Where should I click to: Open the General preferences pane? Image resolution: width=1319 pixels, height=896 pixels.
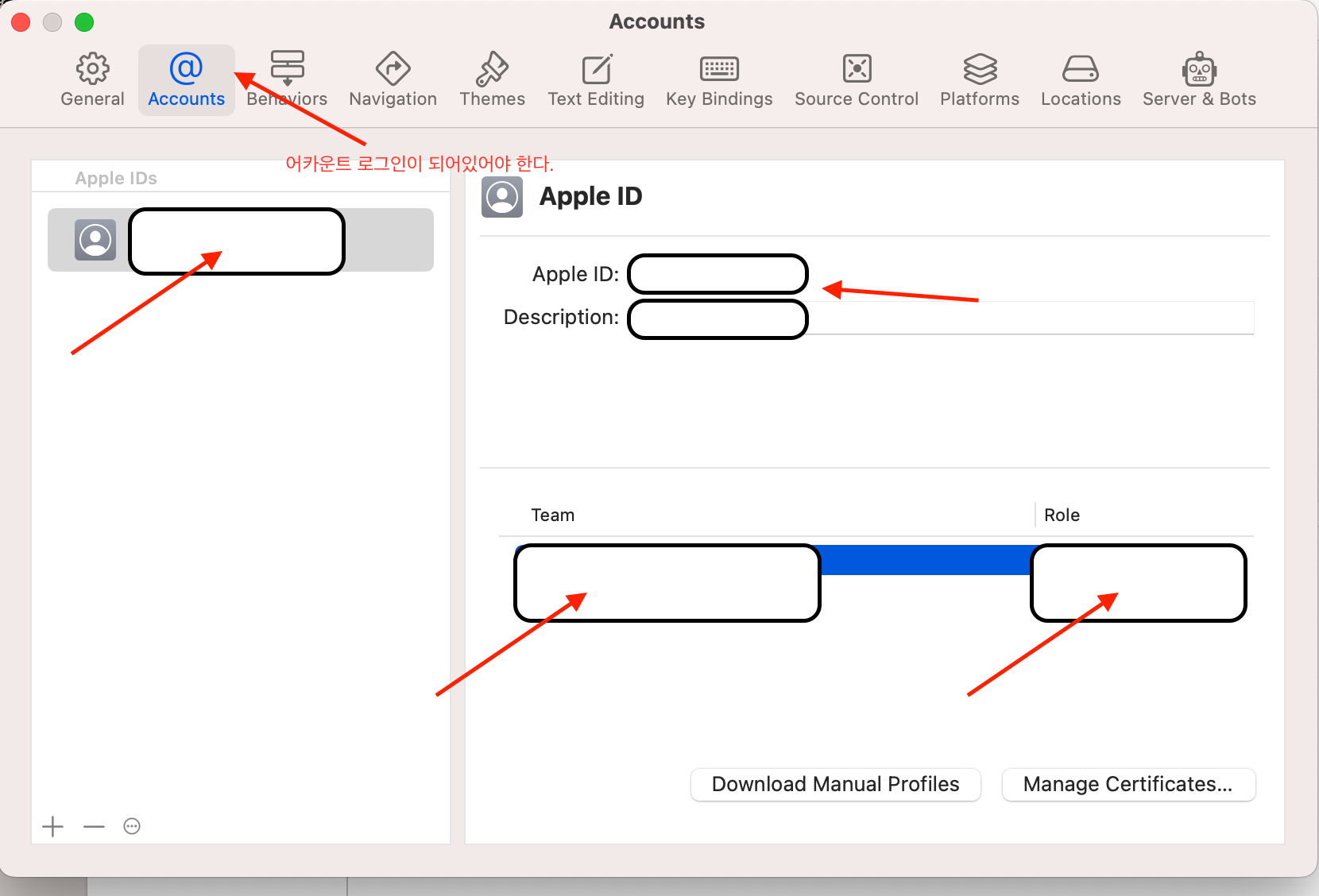coord(92,80)
